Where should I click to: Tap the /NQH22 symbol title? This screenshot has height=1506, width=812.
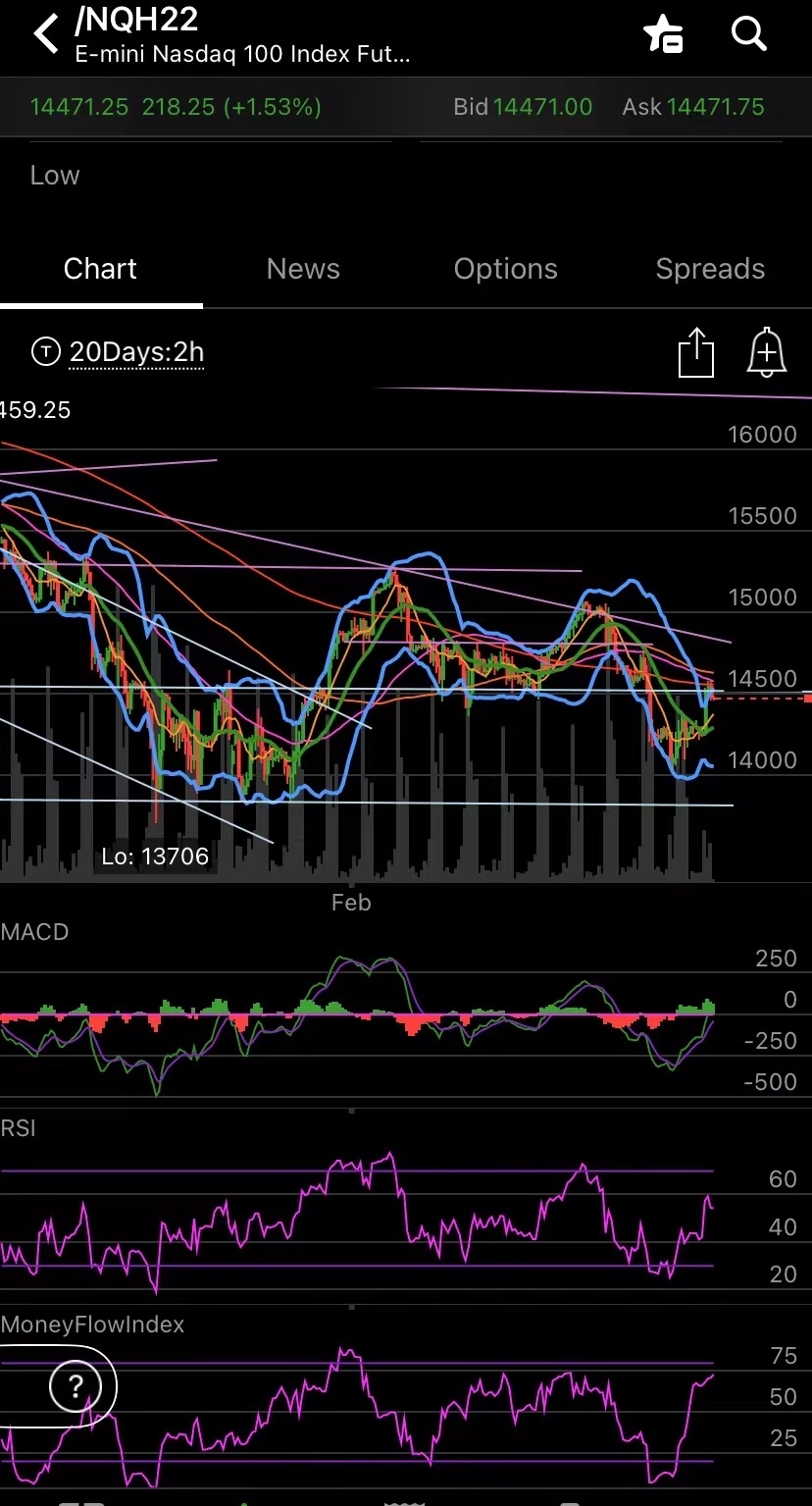click(136, 22)
